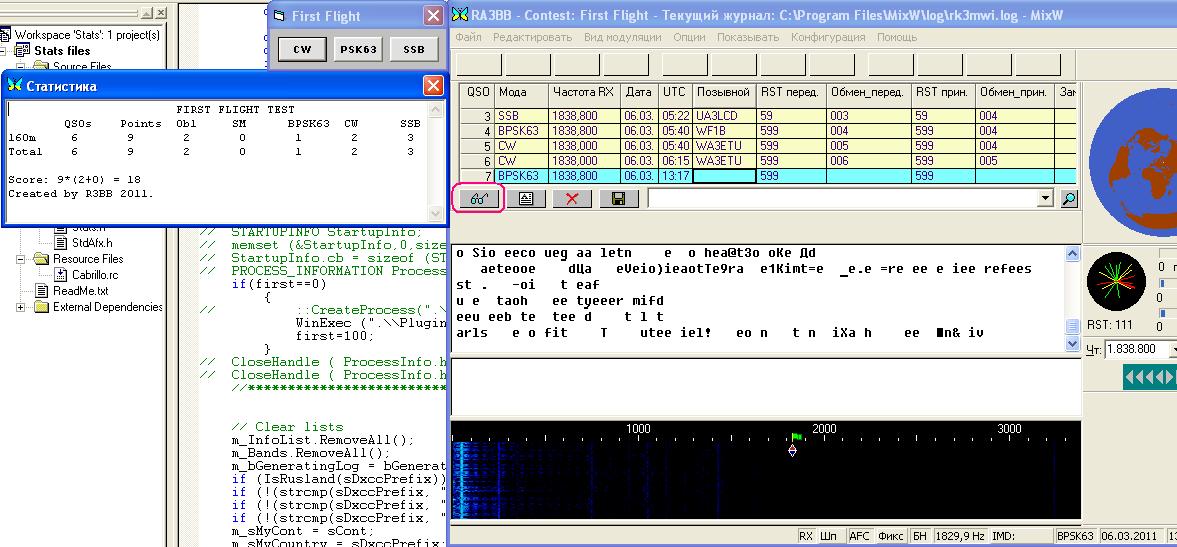Viewport: 1177px width, 547px height.
Task: Click the Позывной callsign entry field
Action: click(x=724, y=176)
